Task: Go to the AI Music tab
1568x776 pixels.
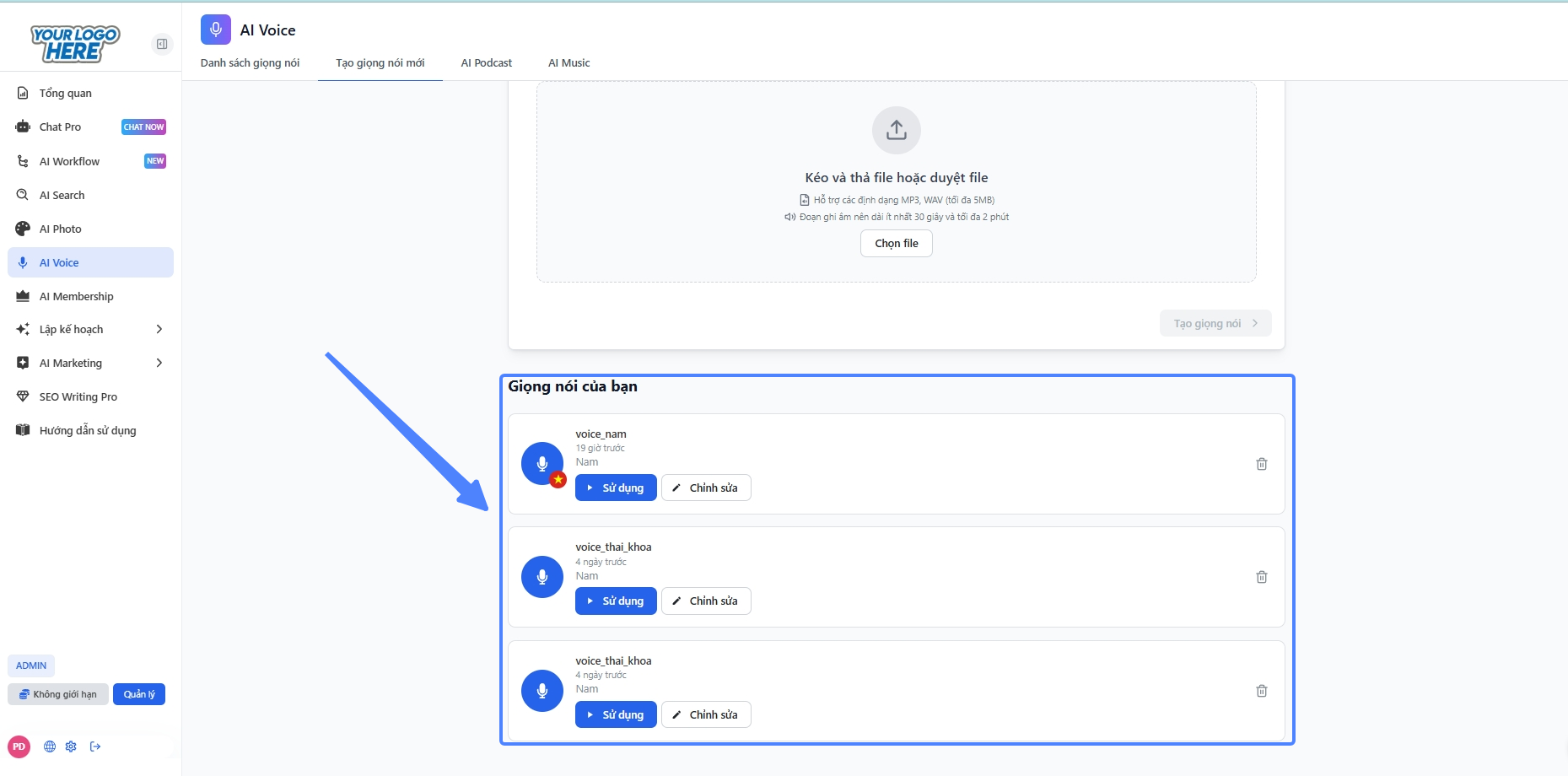Action: point(568,63)
